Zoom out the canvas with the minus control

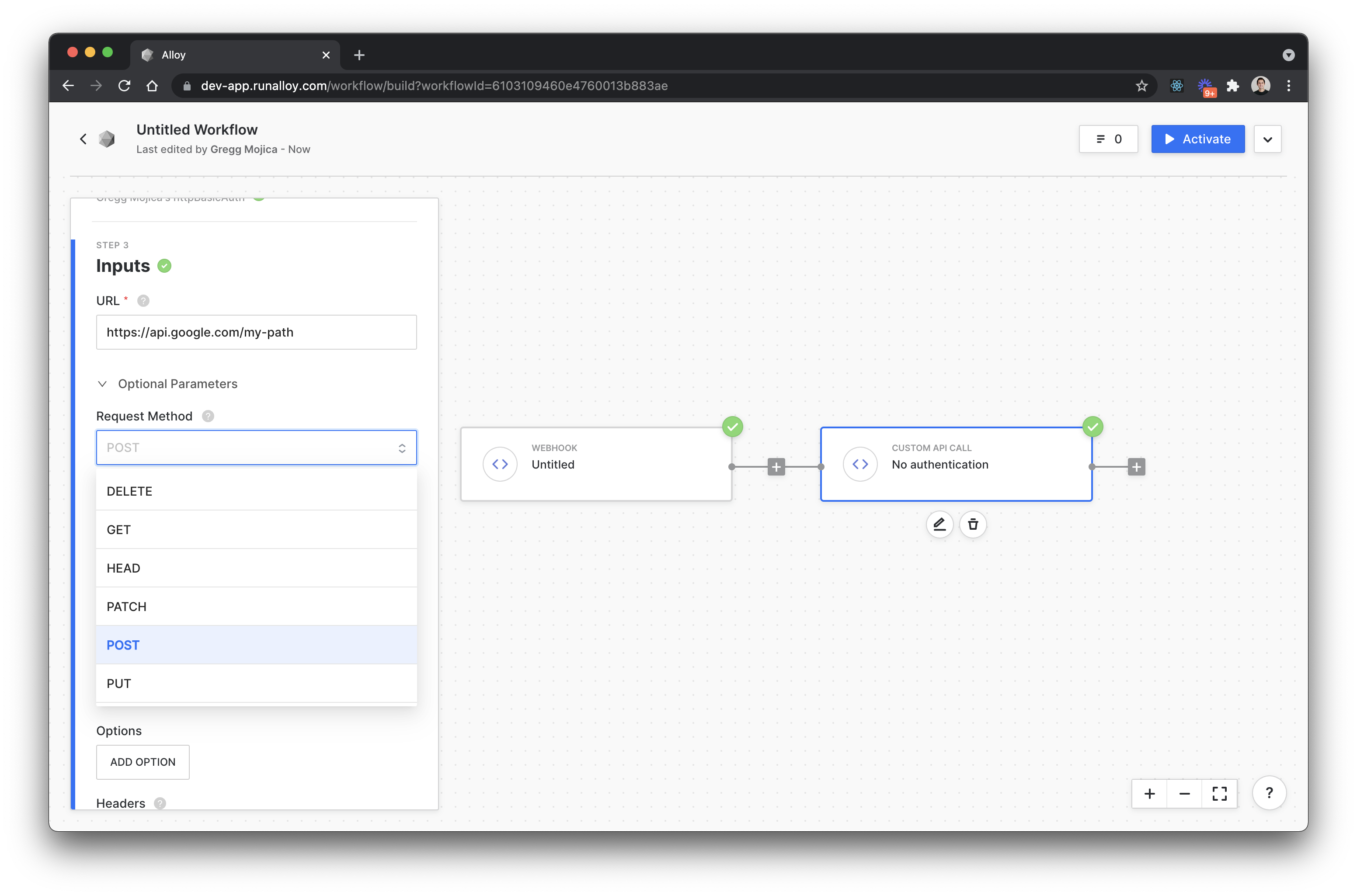tap(1184, 794)
